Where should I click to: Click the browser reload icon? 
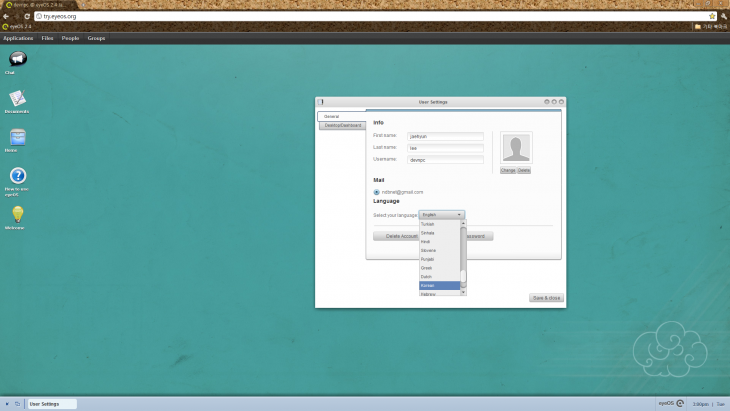pyautogui.click(x=26, y=17)
